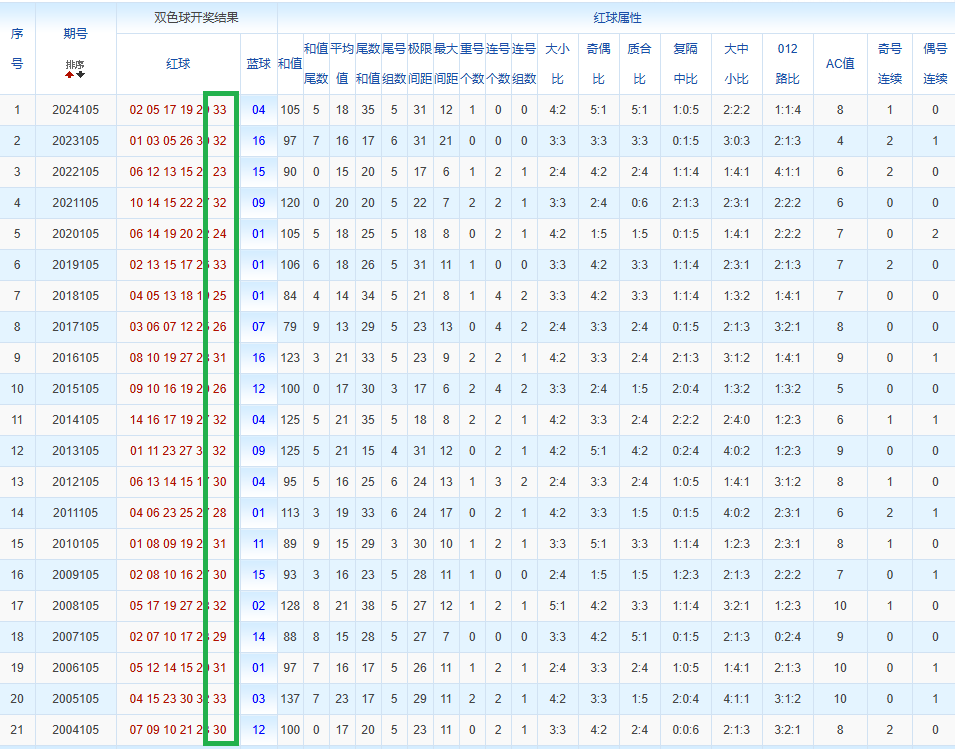Sort issue numbers descending with black down arrow
955x749 pixels.
pyautogui.click(x=80, y=74)
